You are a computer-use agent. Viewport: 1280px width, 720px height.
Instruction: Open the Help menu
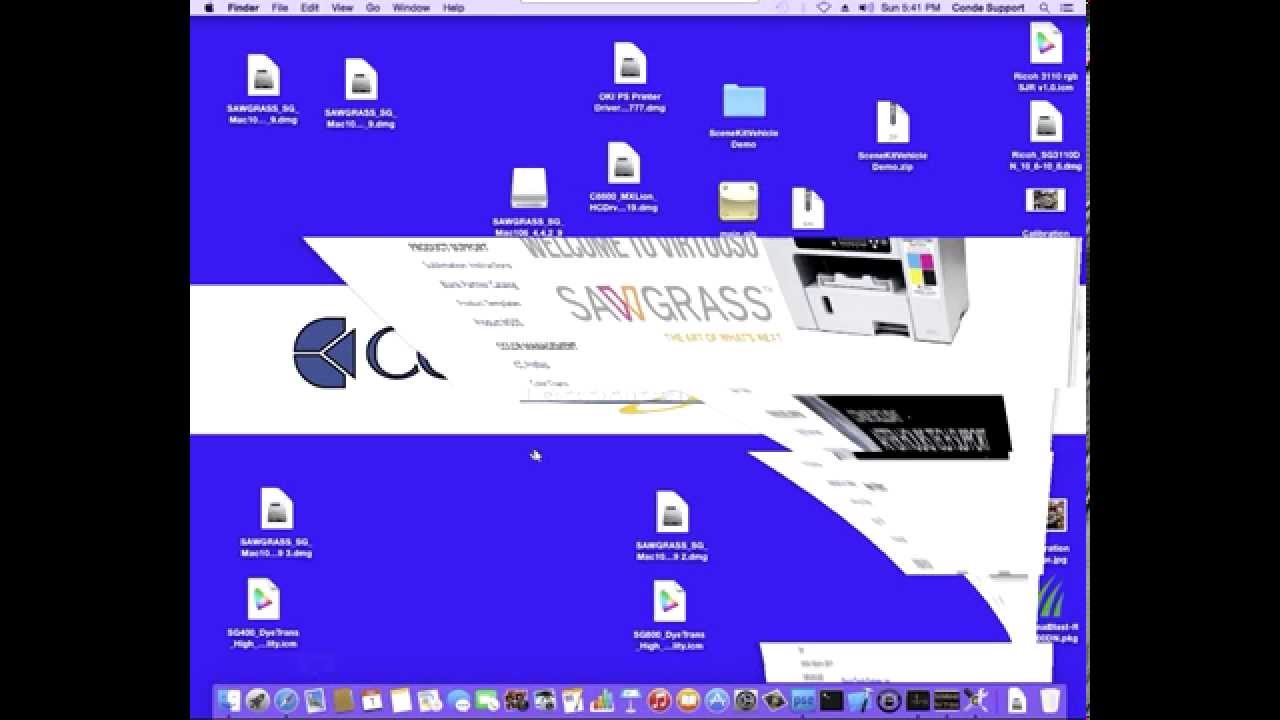click(x=453, y=7)
